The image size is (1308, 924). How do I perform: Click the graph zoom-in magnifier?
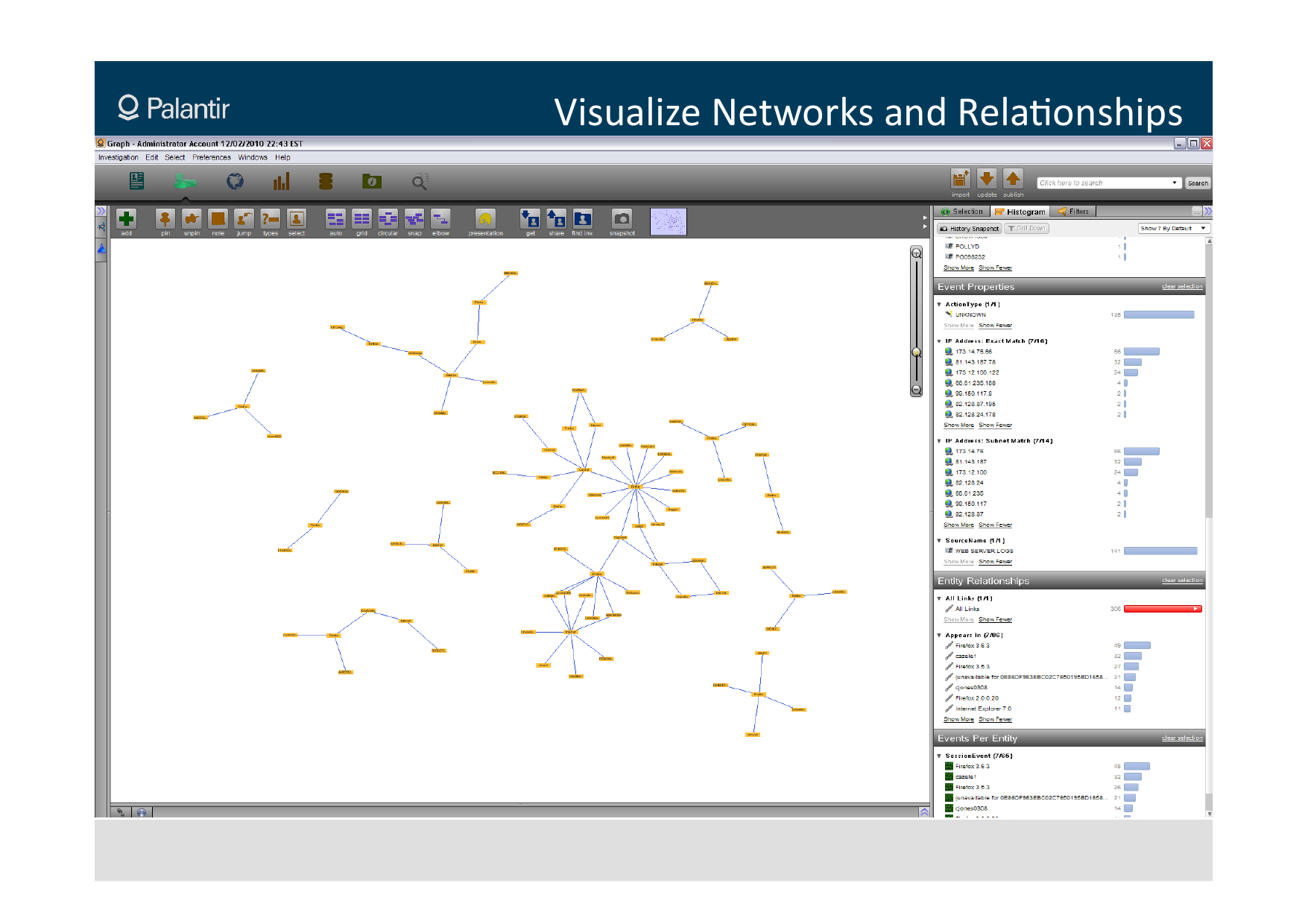click(917, 253)
